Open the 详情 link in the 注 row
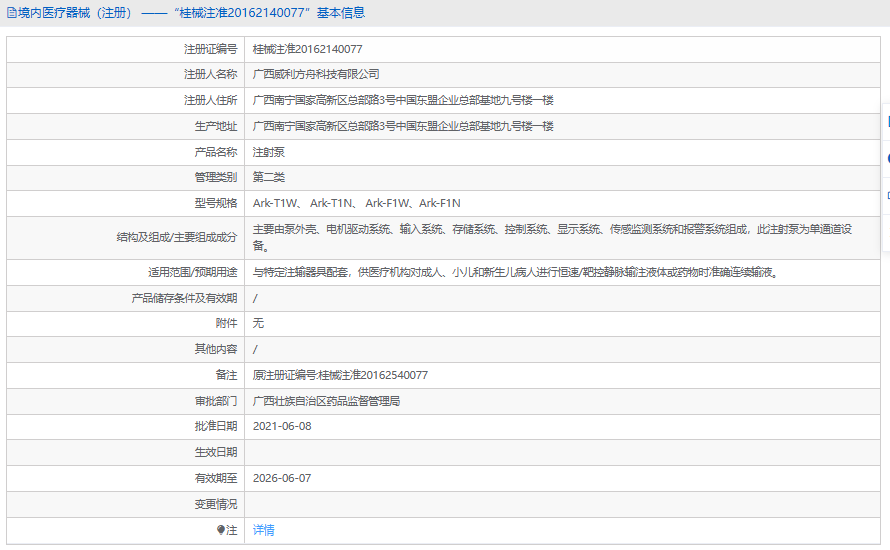The height and width of the screenshot is (550, 890). point(263,530)
